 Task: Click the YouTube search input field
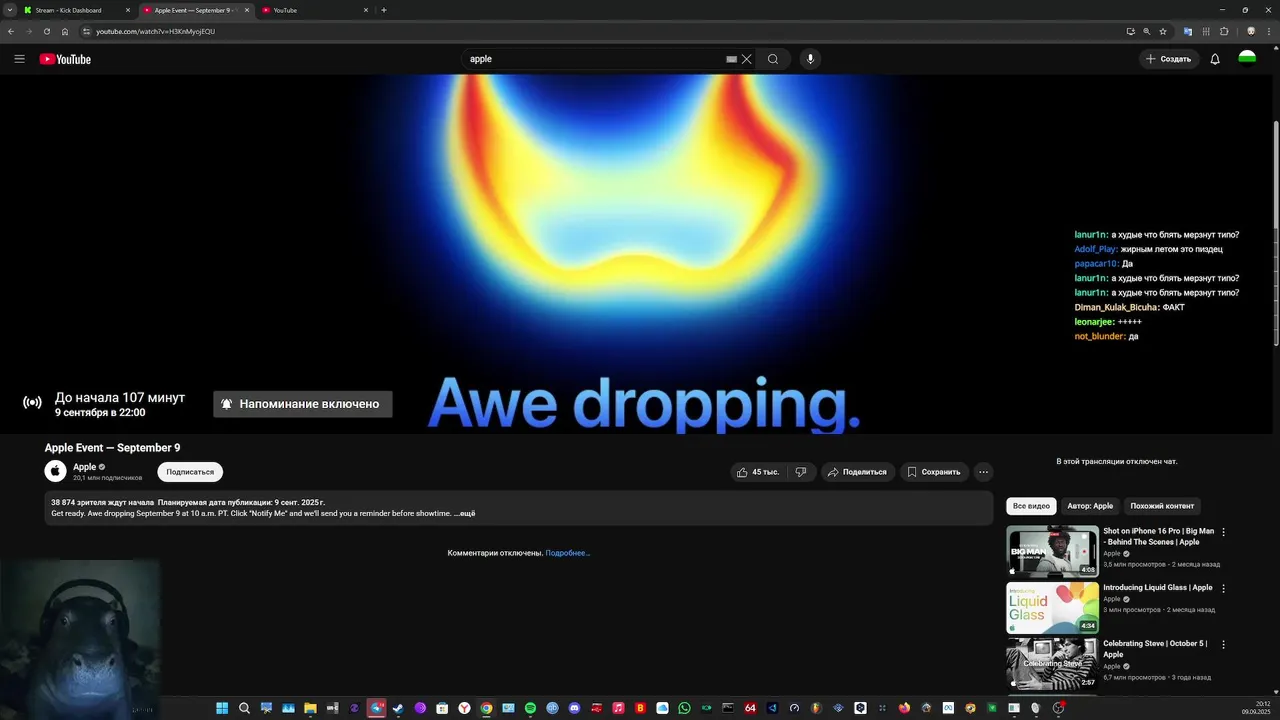coord(595,59)
